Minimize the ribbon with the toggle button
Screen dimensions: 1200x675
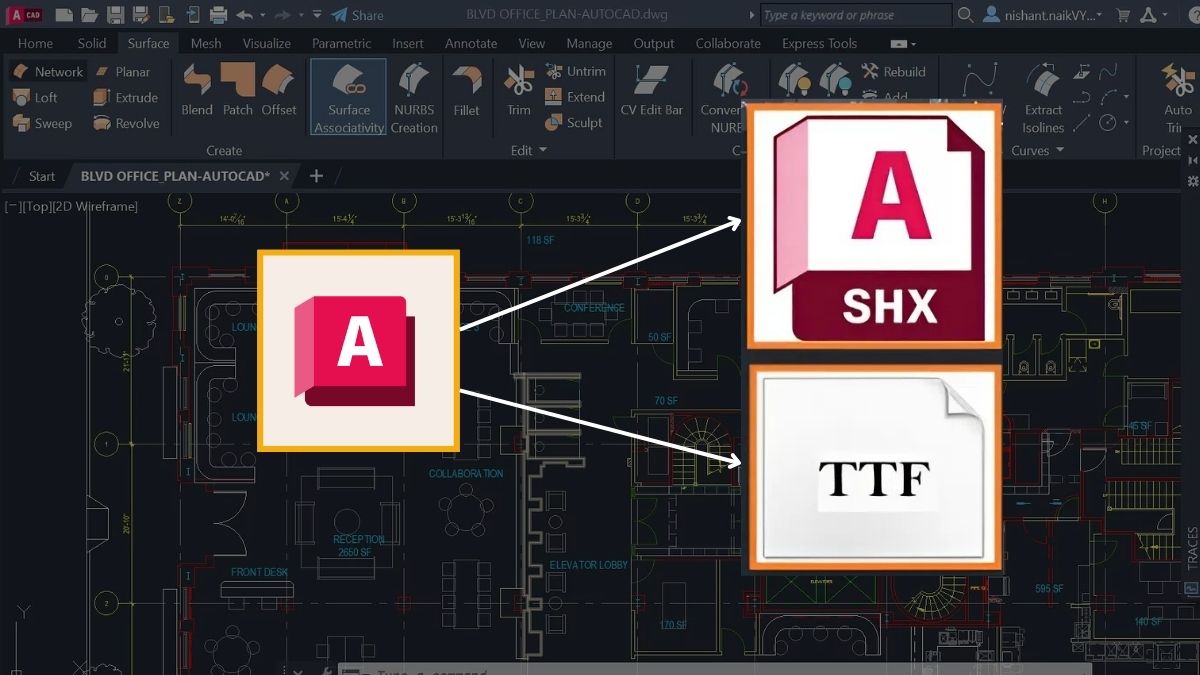(899, 44)
